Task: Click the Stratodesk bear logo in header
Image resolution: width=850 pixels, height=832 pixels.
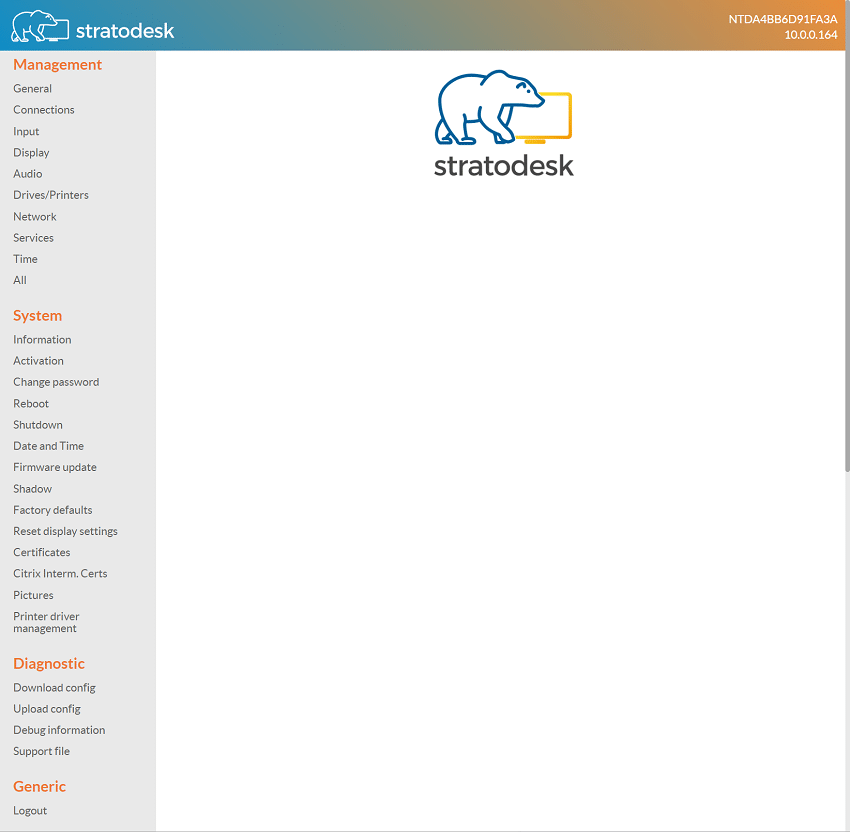Action: [40, 26]
